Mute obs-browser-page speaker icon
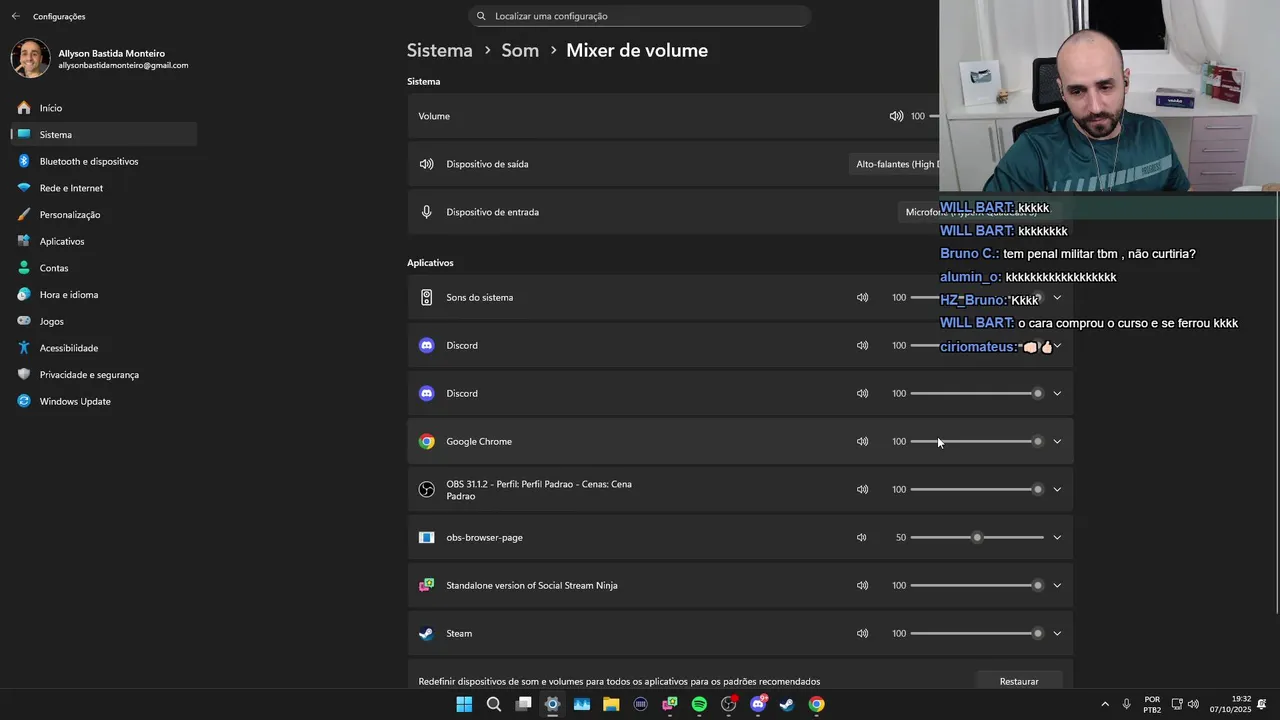 pos(862,537)
